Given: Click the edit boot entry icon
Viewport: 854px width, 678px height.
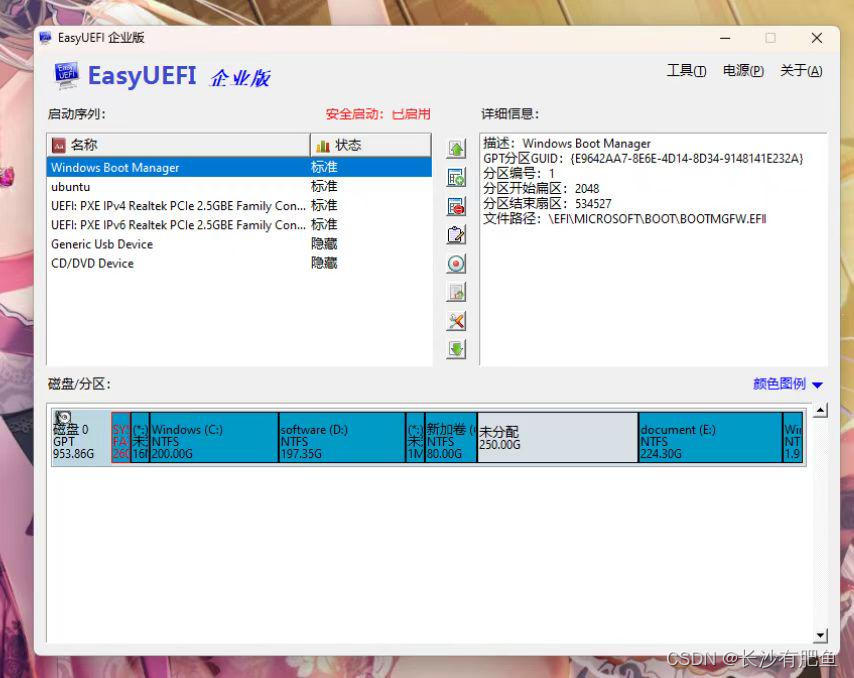Looking at the screenshot, I should tap(456, 235).
